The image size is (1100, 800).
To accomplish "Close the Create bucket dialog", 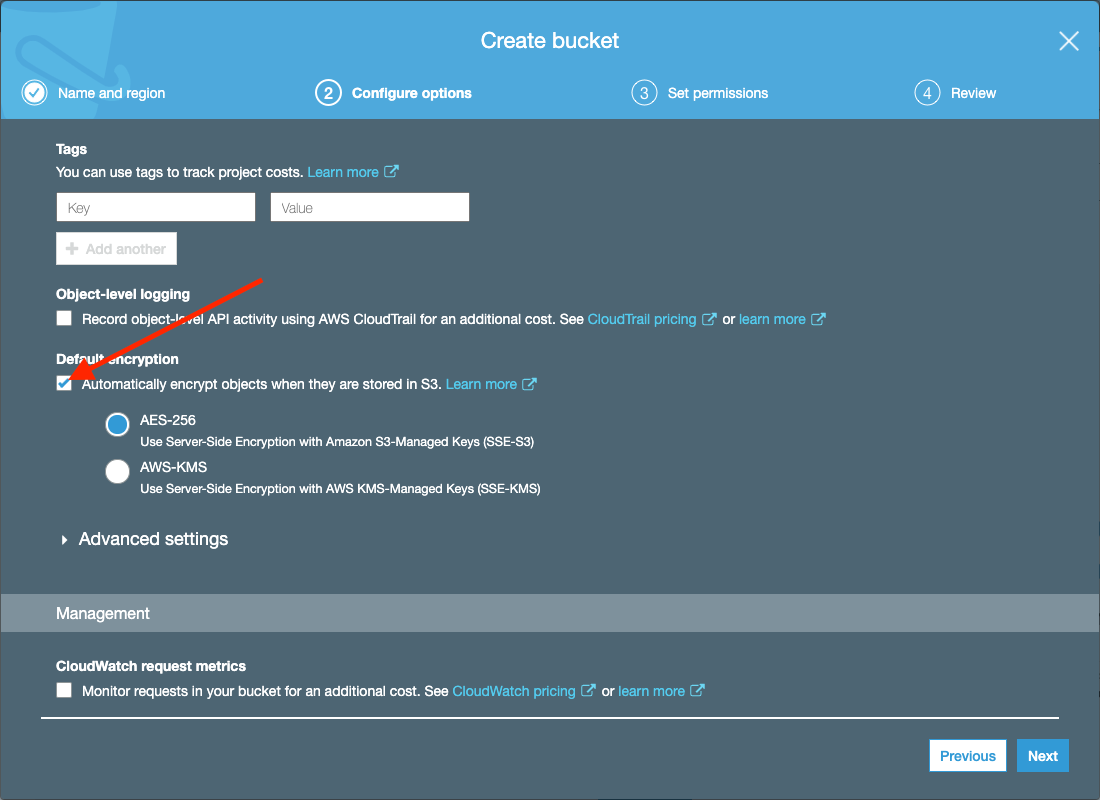I will tap(1068, 41).
